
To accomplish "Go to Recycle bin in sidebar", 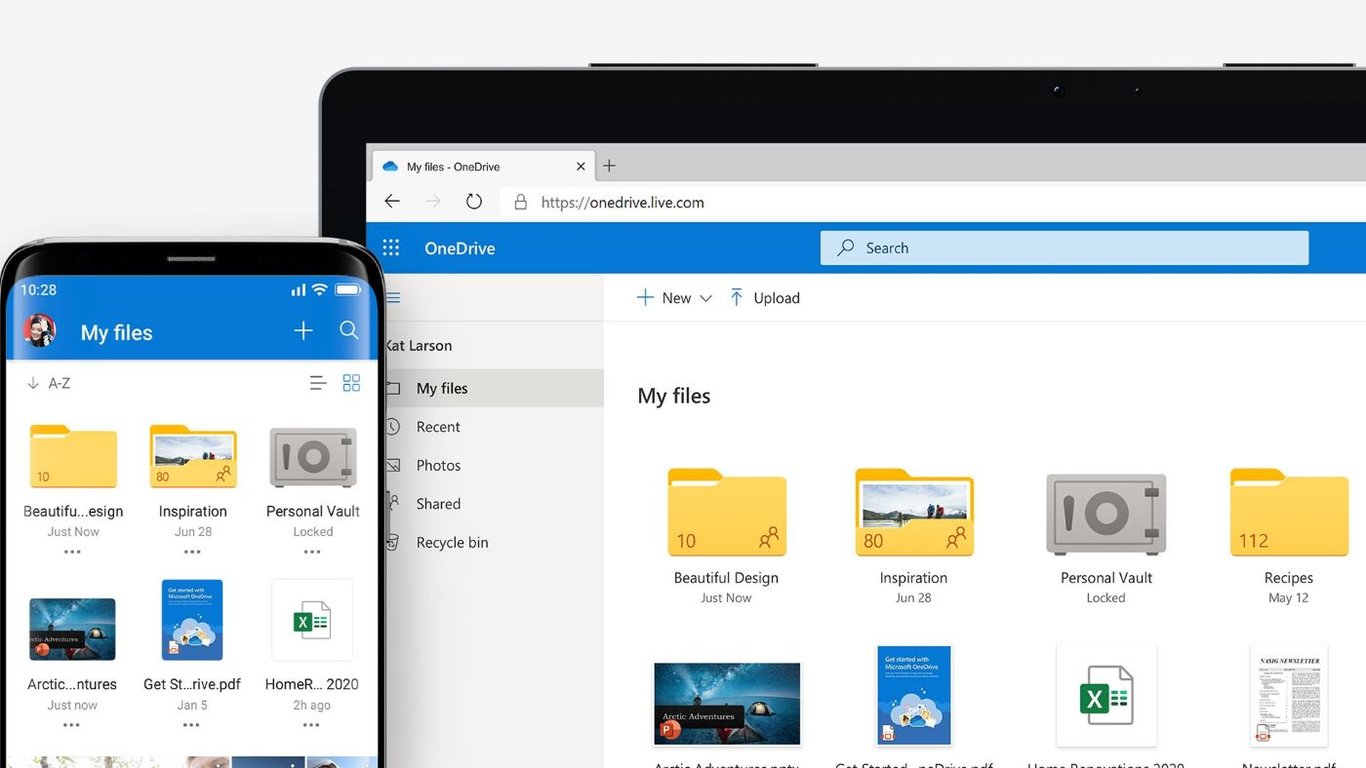I will tap(452, 543).
